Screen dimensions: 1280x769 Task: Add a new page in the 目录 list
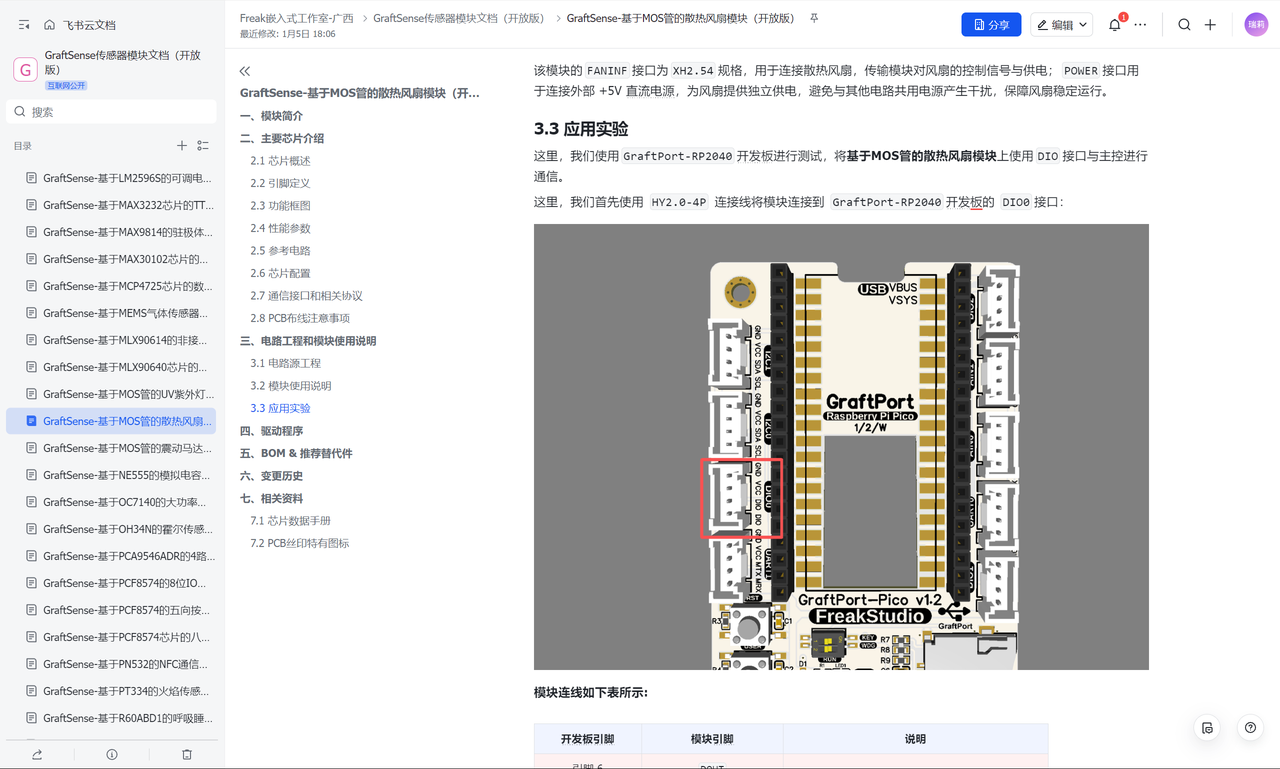click(182, 146)
